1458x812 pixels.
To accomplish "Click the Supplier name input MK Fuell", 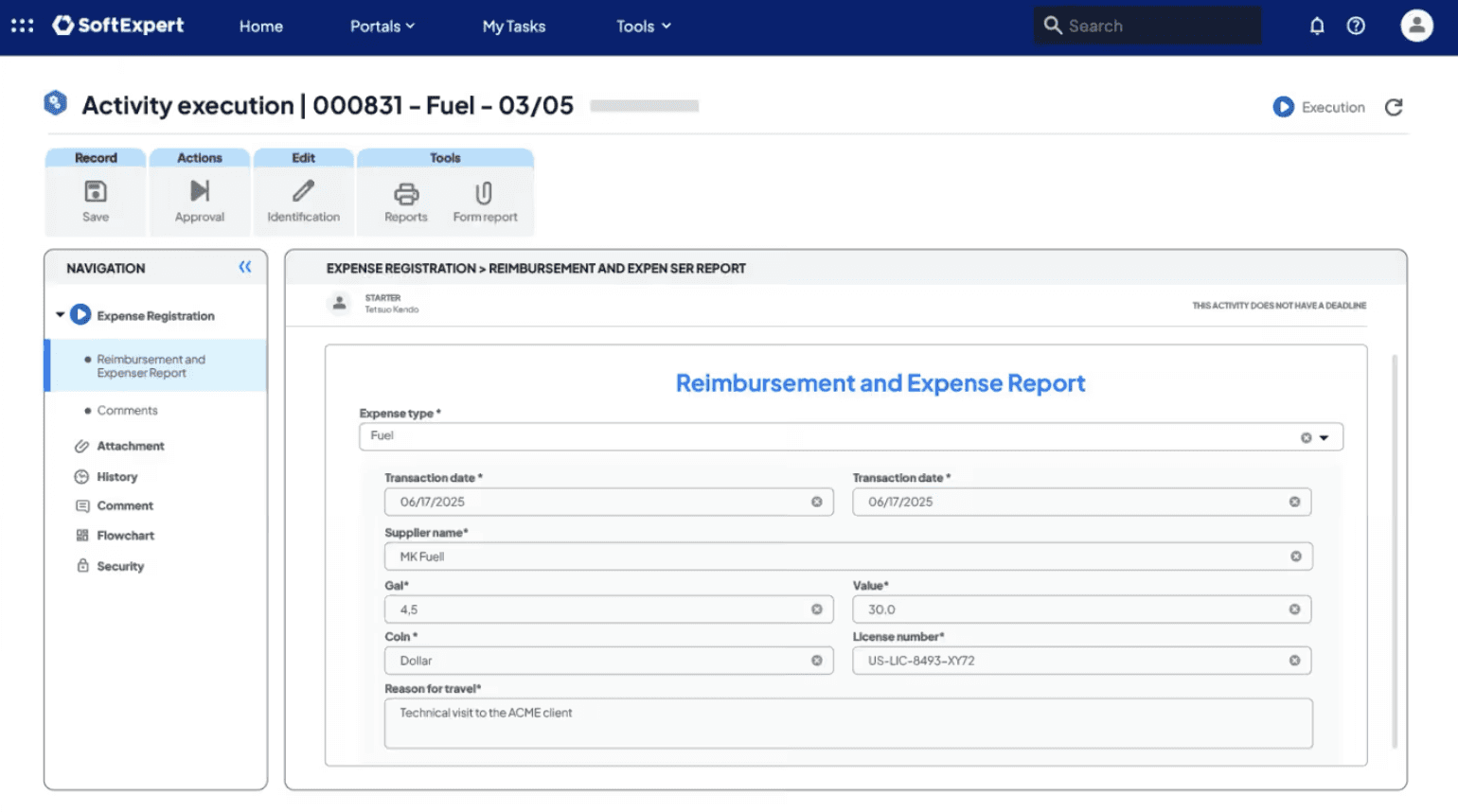I will click(848, 556).
